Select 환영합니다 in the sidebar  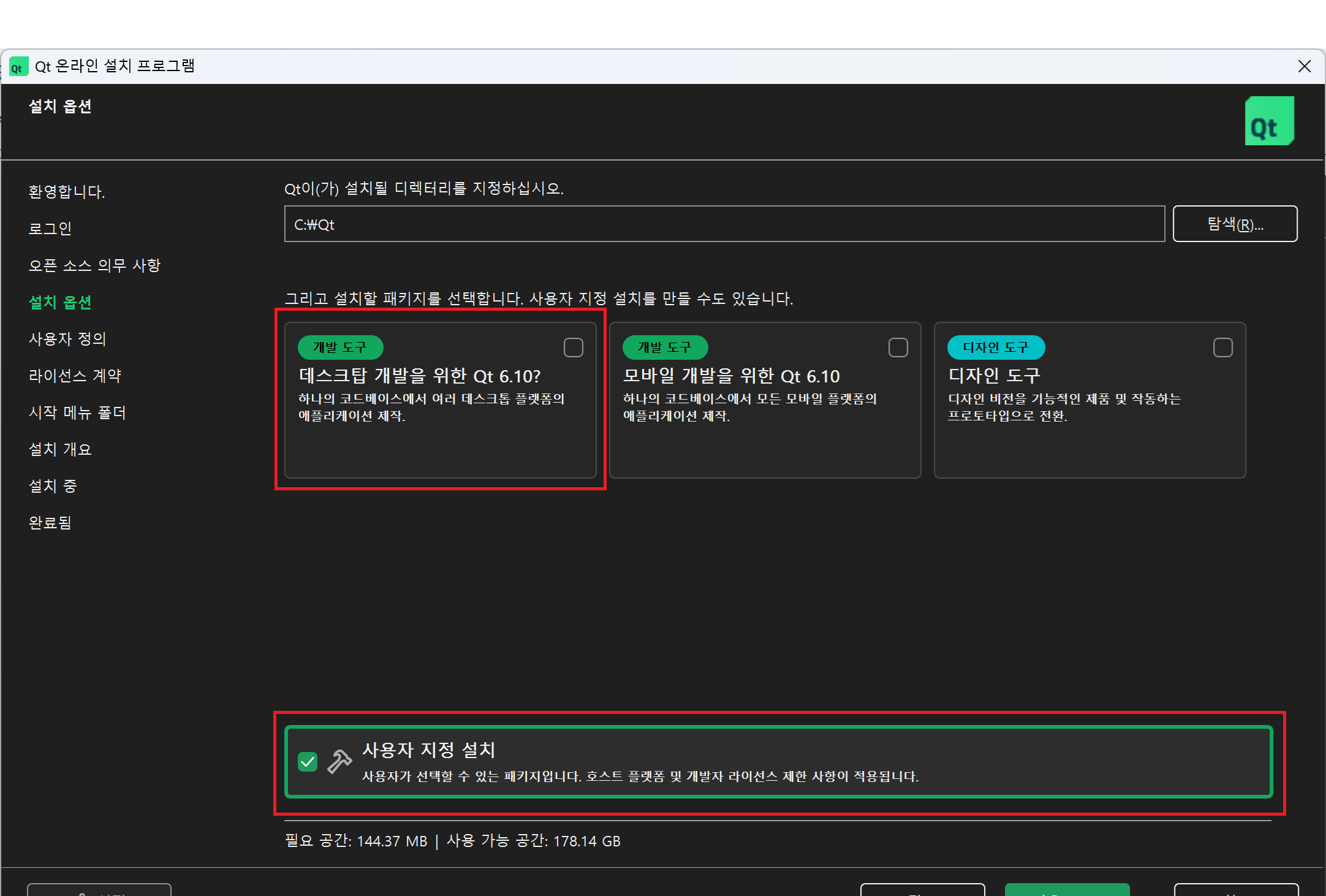point(66,191)
